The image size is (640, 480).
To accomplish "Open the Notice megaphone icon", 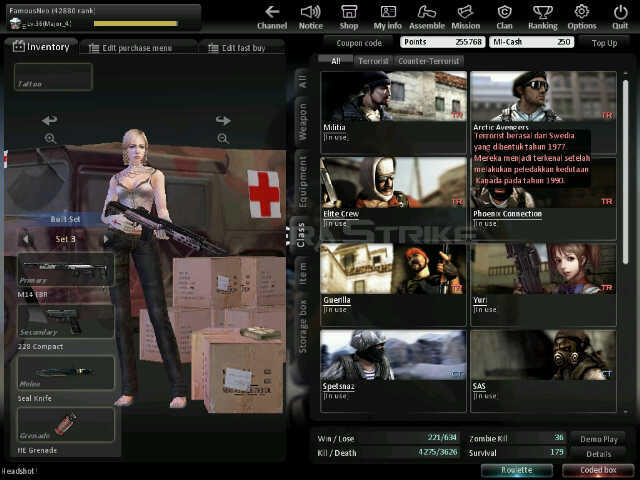I will (x=311, y=18).
